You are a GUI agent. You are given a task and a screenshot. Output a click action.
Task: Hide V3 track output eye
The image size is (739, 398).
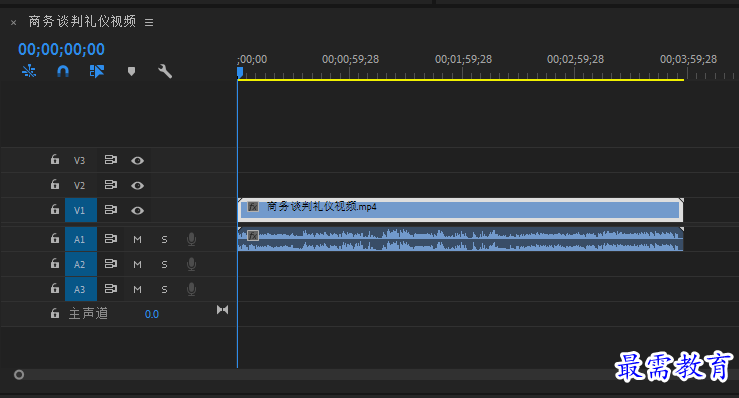click(137, 161)
